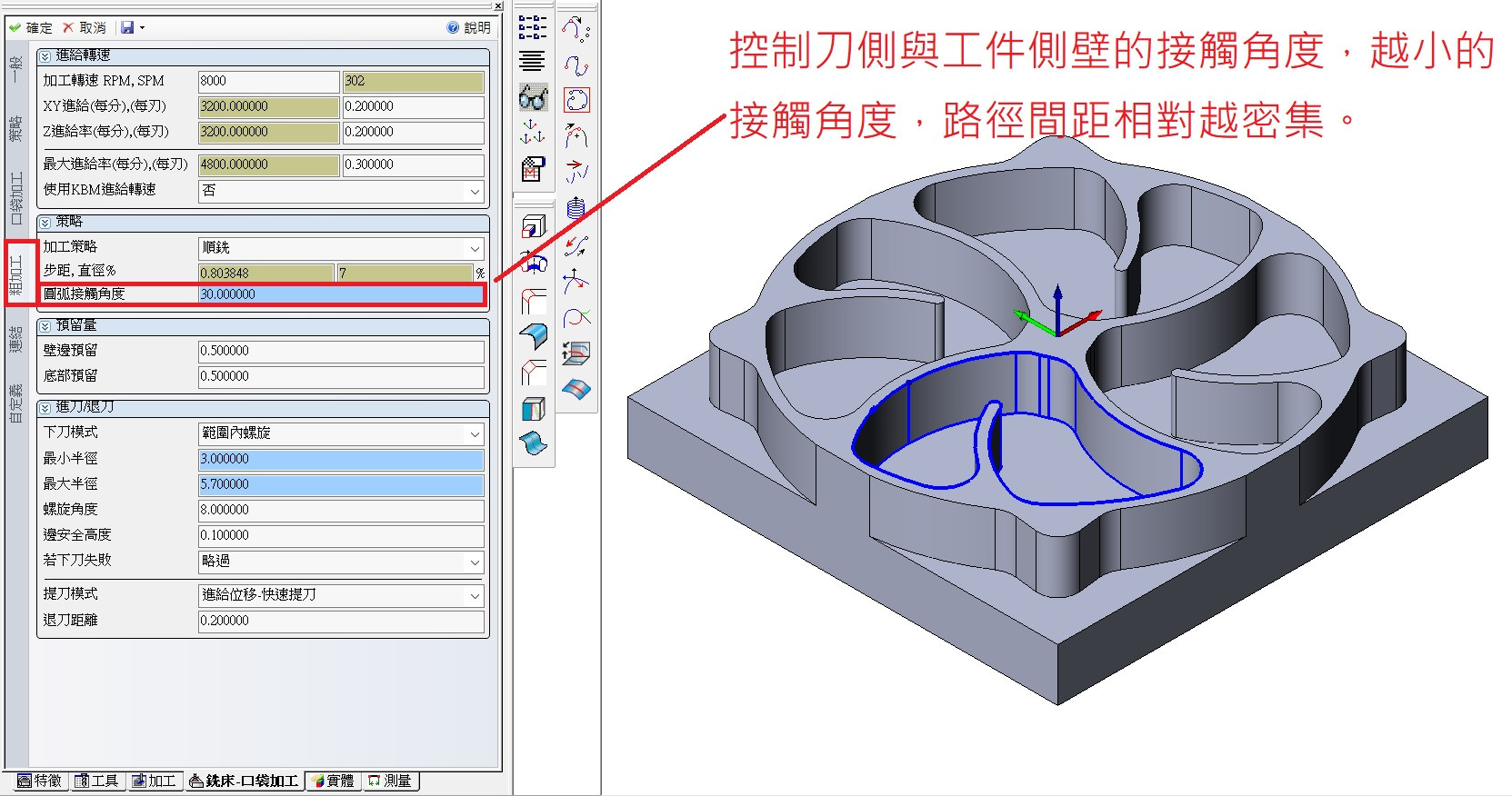The image size is (1512, 796).
Task: Click the blue wavy surface icon
Action: tap(534, 443)
